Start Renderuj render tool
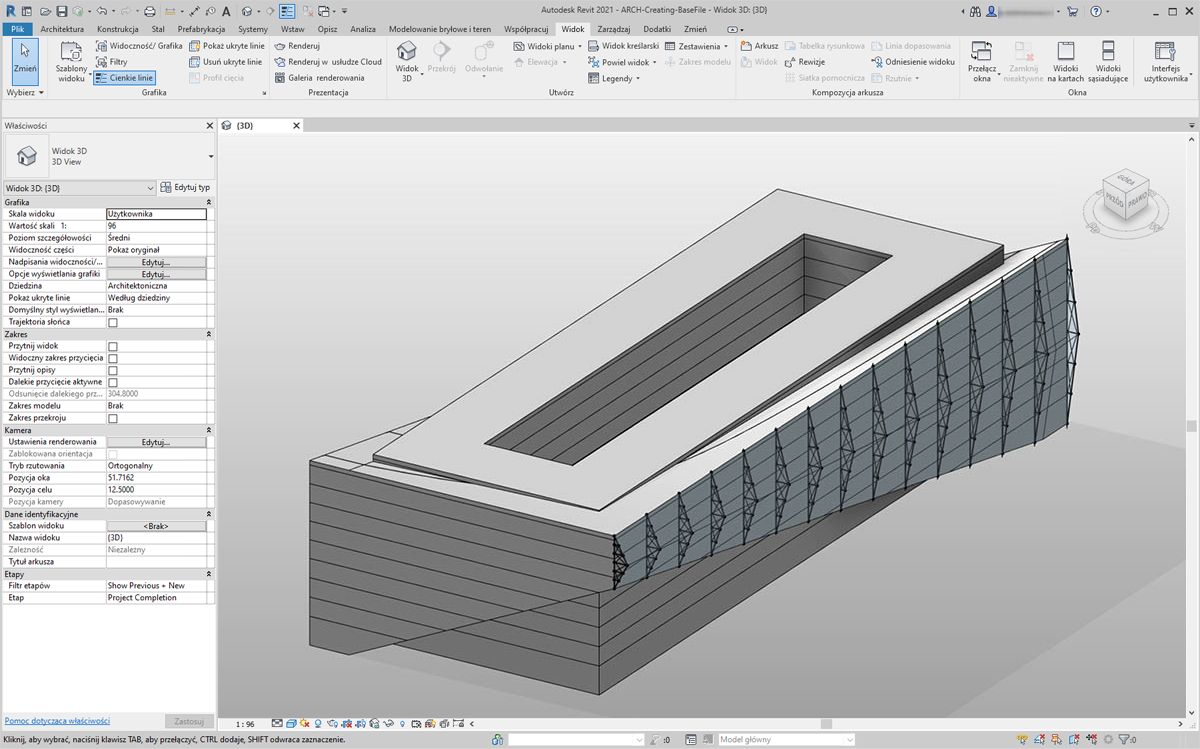Viewport: 1200px width, 749px height. pos(297,46)
